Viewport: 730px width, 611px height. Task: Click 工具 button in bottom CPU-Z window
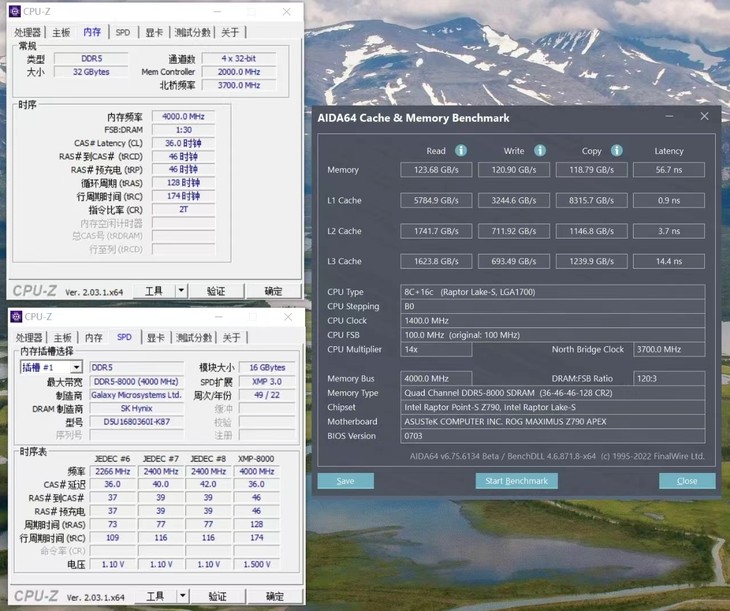click(155, 596)
